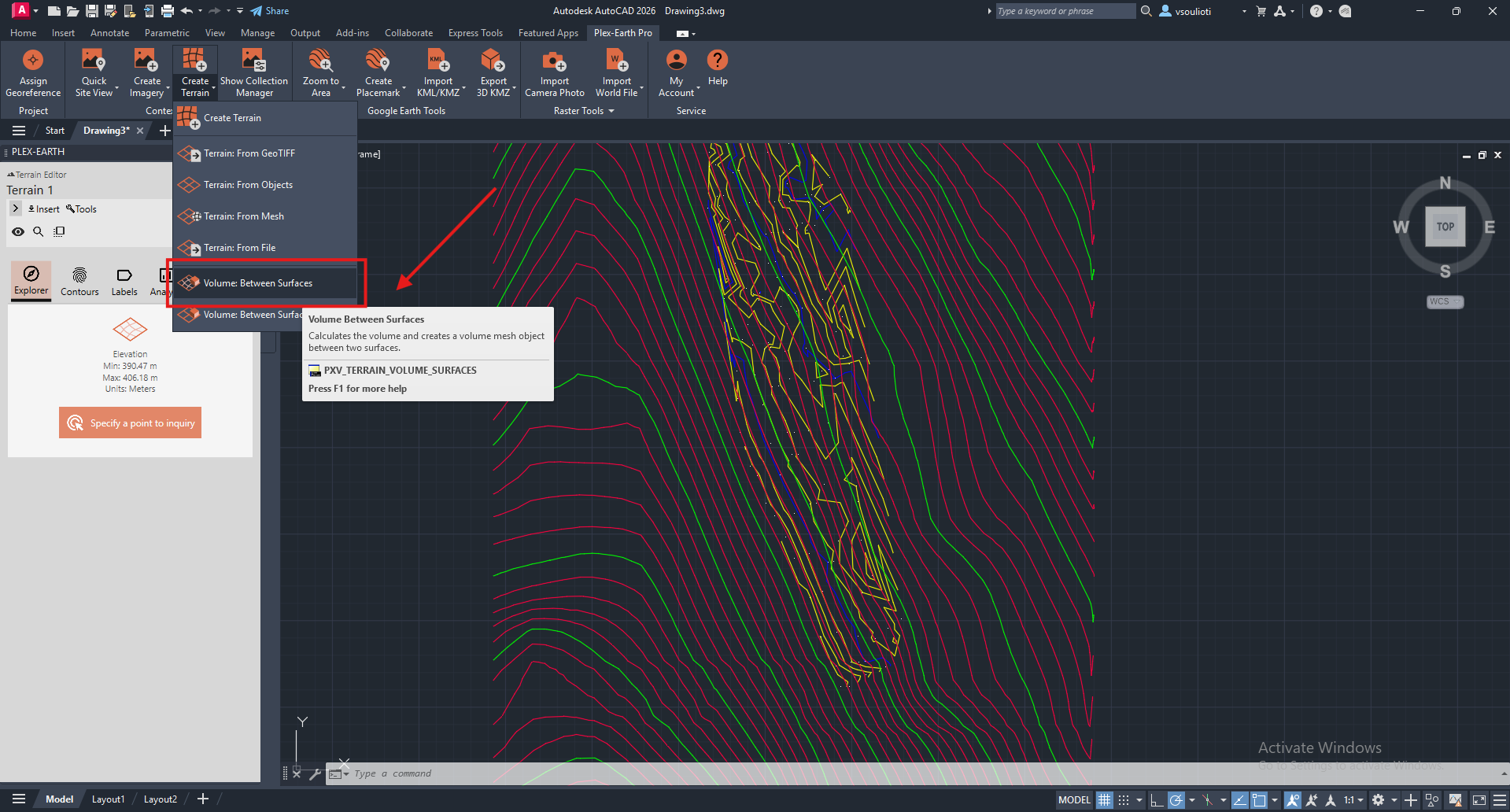Click the keyword search box
The width and height of the screenshot is (1510, 812).
pos(1065,11)
